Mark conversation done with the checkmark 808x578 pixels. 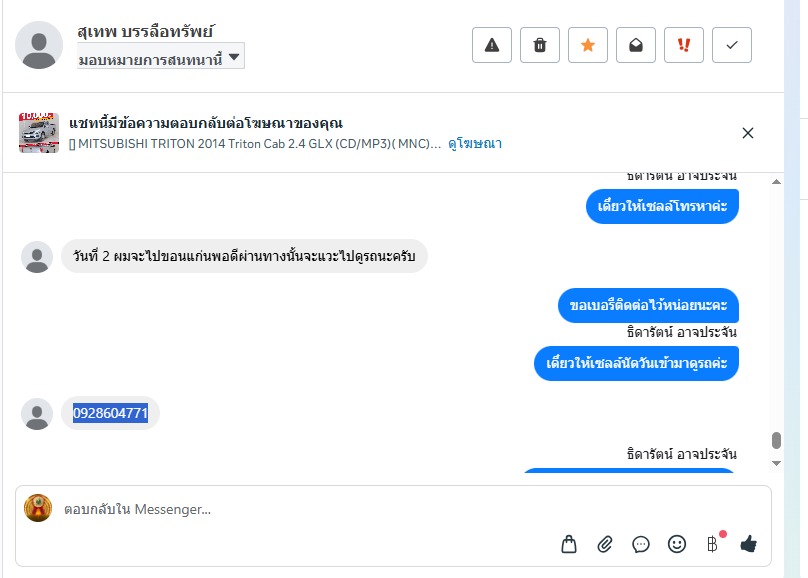732,45
